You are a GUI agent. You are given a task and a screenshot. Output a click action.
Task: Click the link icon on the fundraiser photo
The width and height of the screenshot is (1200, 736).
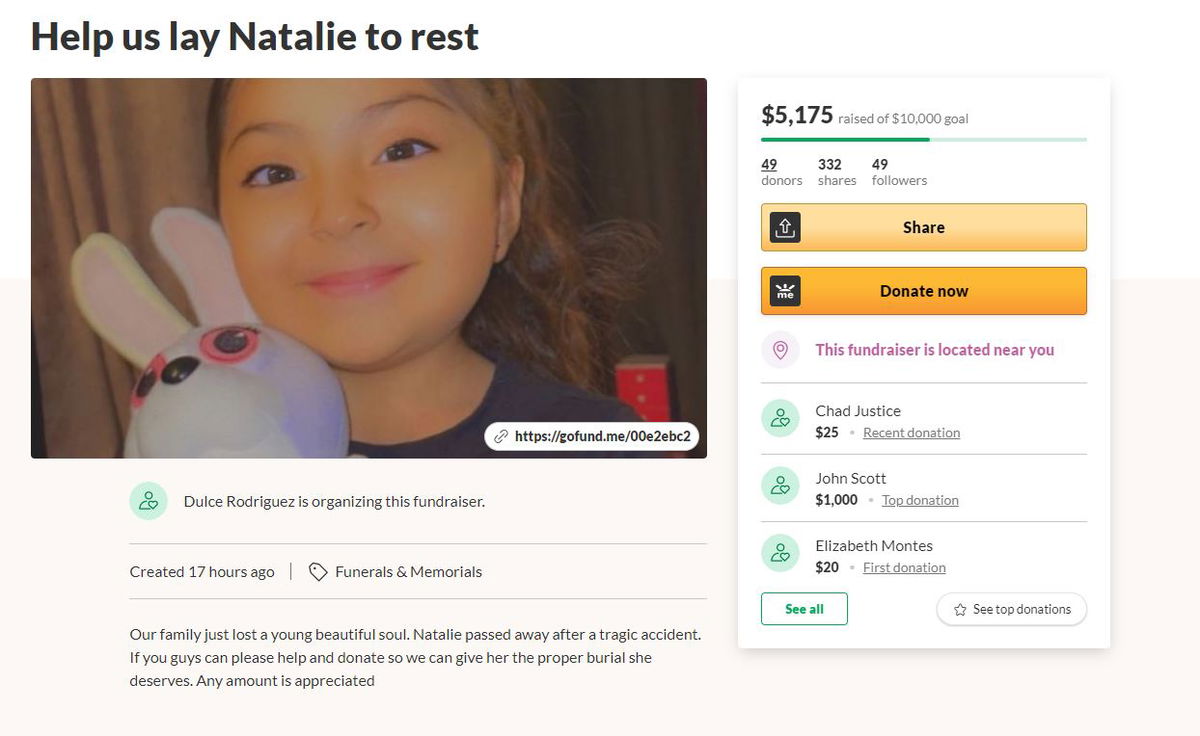(x=502, y=437)
